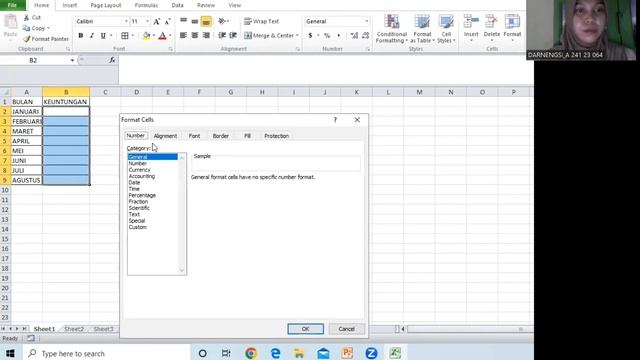
Task: Click in the Windows search box
Action: [106, 353]
